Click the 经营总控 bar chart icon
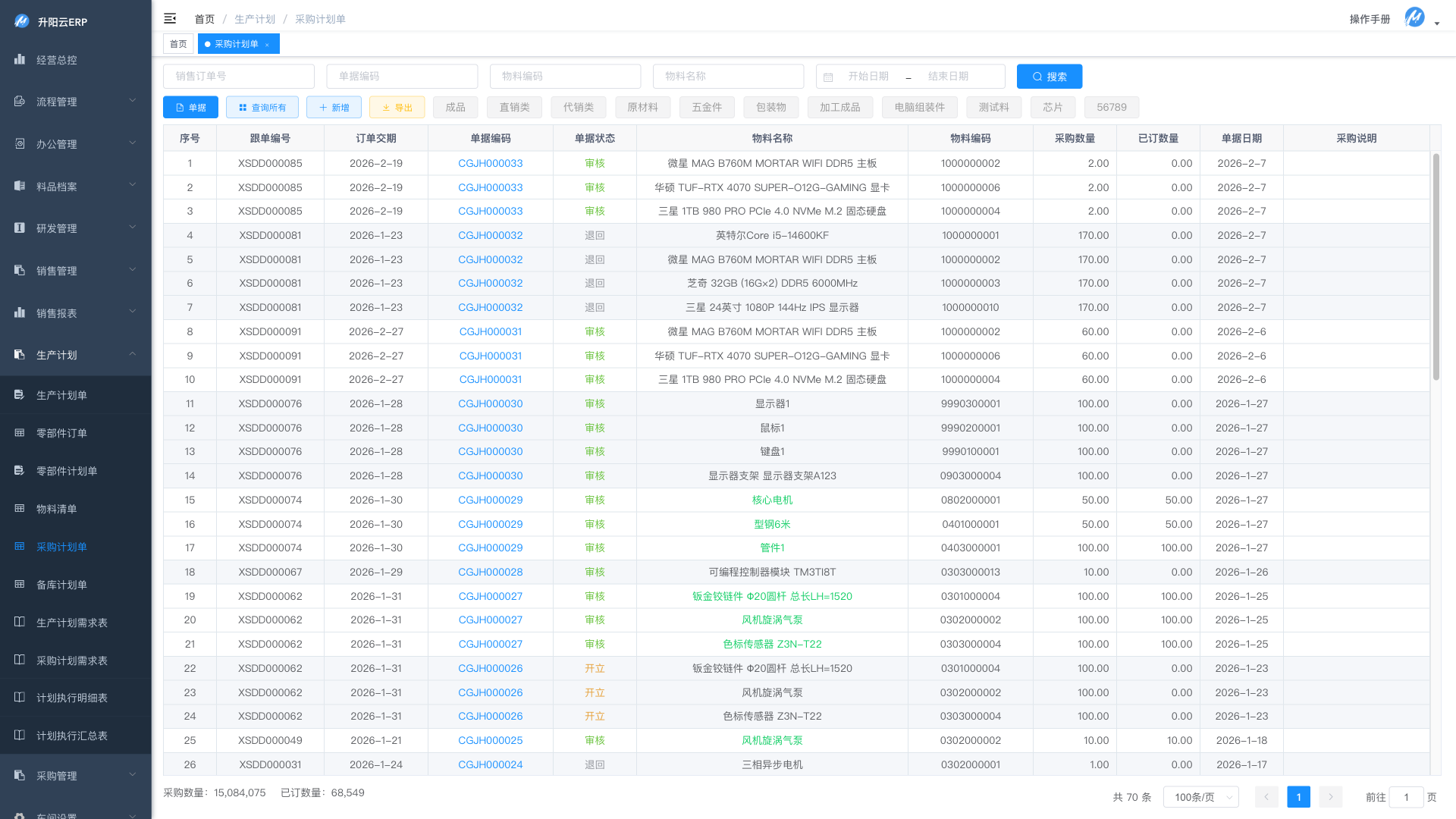The width and height of the screenshot is (1456, 819). click(20, 59)
